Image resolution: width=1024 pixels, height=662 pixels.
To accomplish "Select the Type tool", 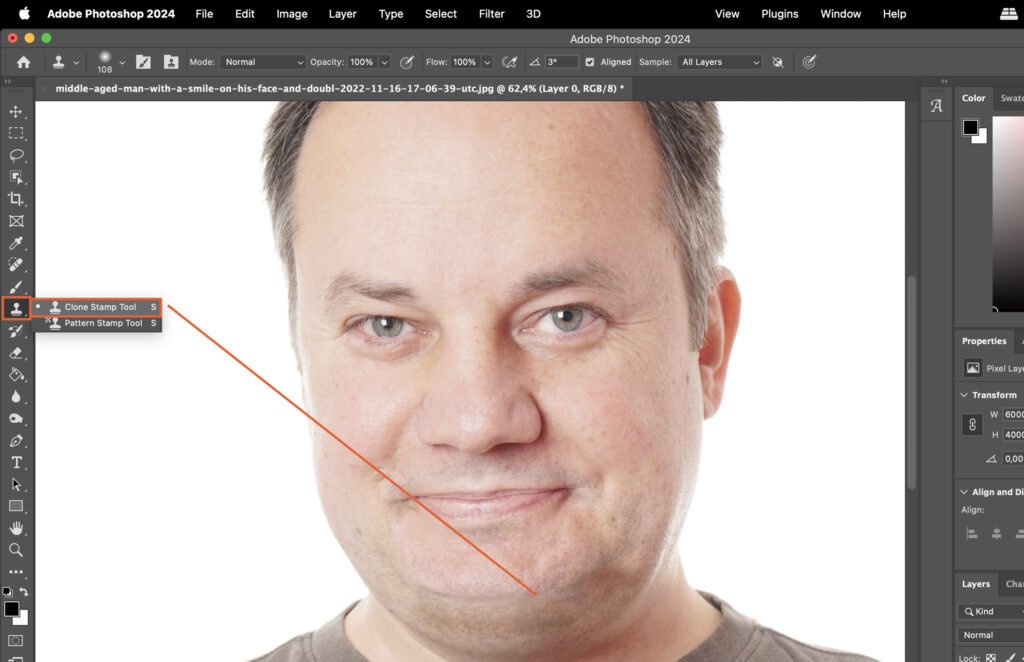I will (16, 462).
